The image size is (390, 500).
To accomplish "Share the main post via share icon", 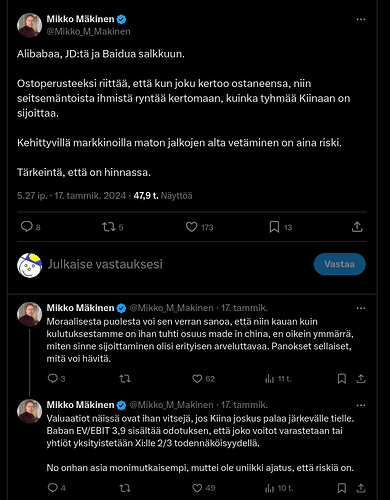I will [x=357, y=227].
